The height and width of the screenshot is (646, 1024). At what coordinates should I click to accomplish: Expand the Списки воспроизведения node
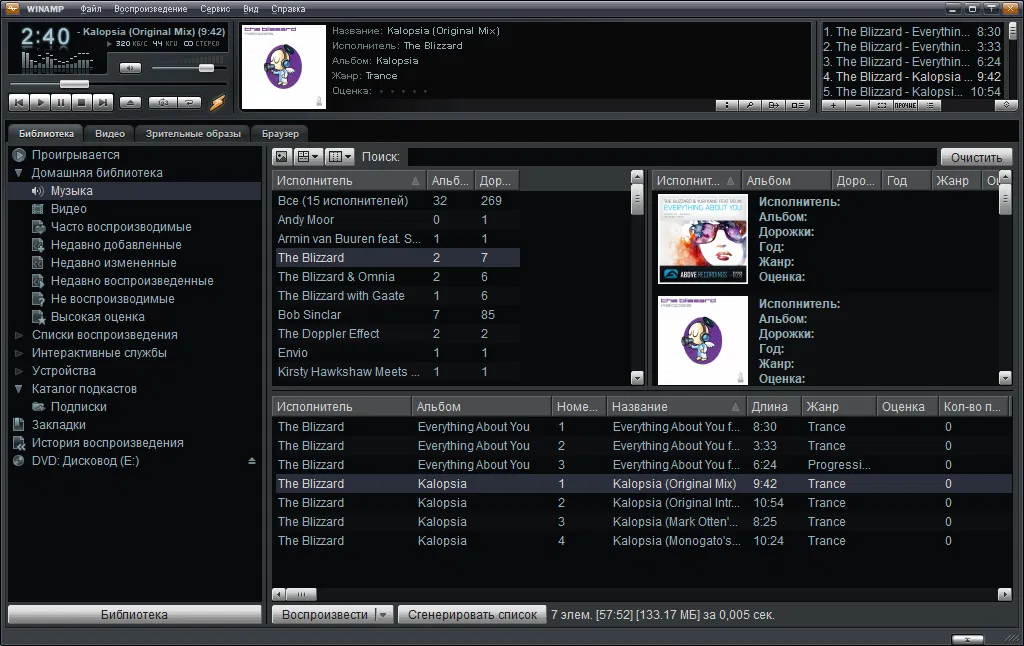tap(19, 335)
